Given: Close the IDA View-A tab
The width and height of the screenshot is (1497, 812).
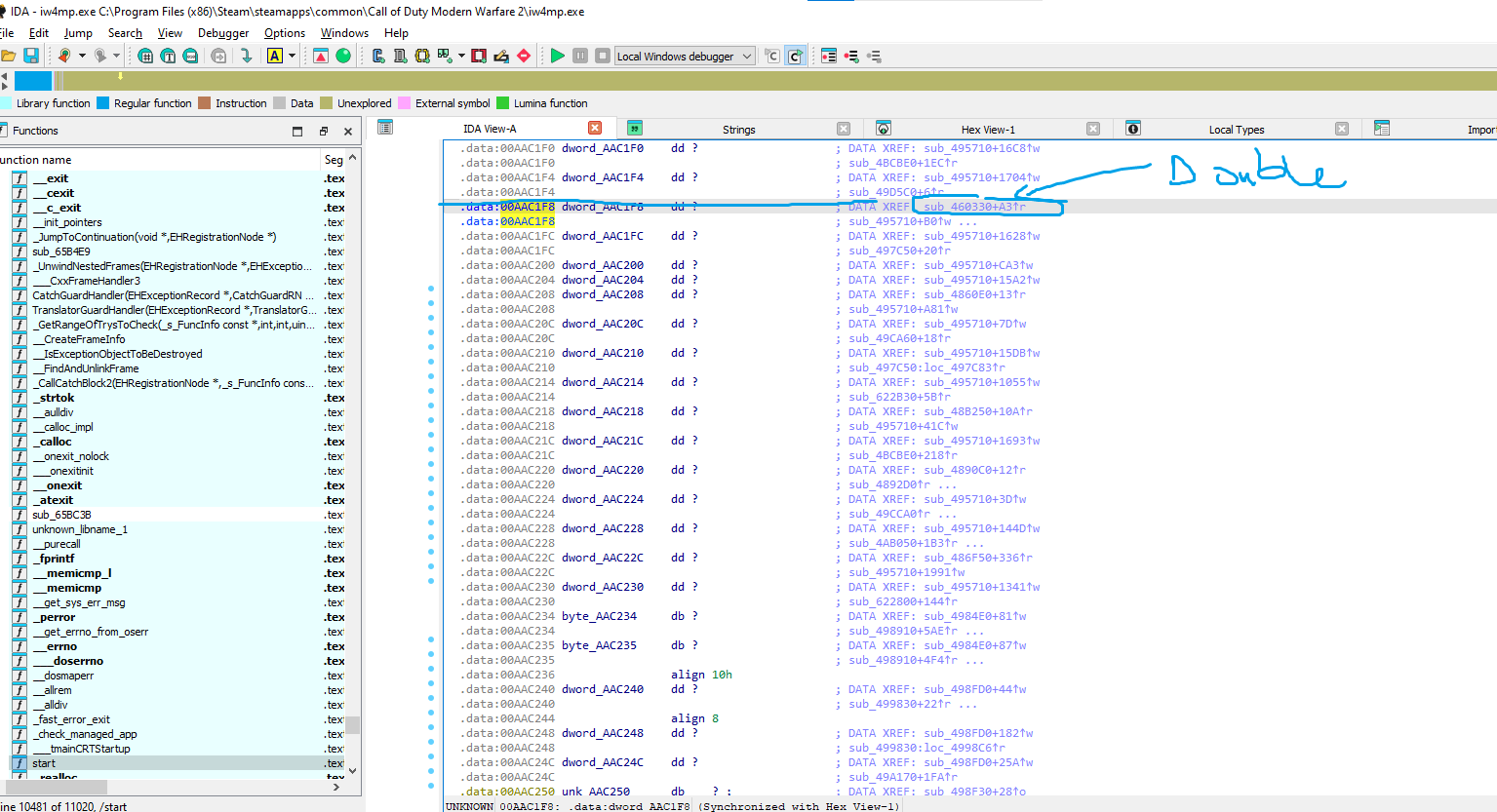Looking at the screenshot, I should pos(595,128).
